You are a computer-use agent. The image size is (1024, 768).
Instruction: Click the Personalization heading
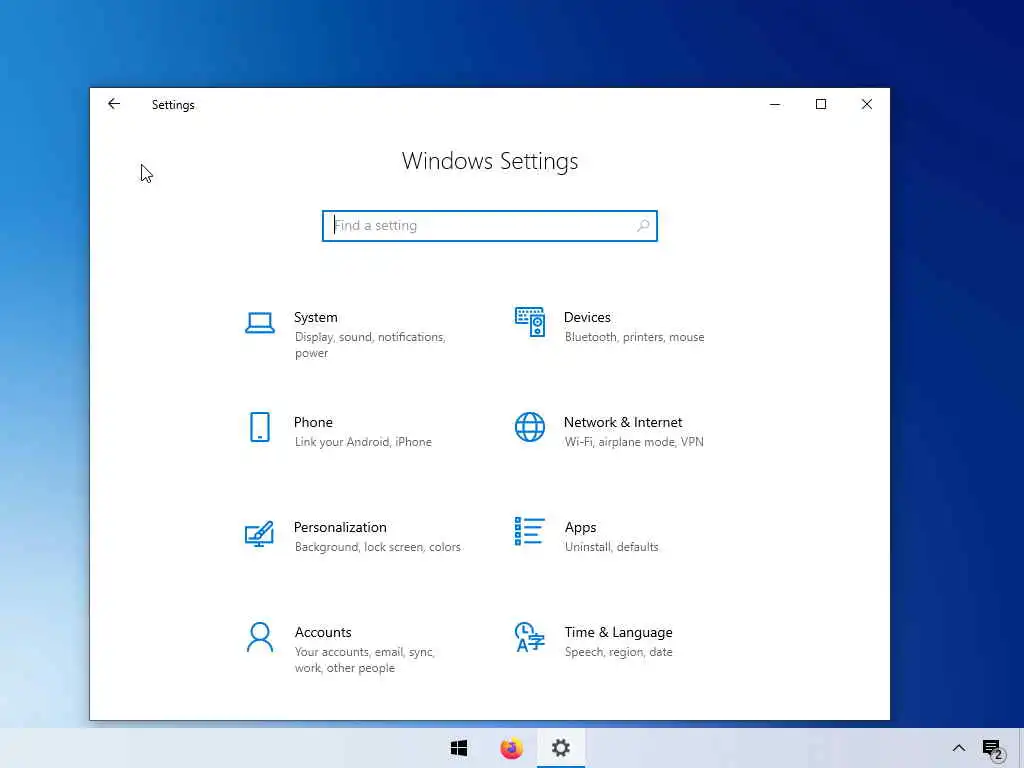pos(340,527)
